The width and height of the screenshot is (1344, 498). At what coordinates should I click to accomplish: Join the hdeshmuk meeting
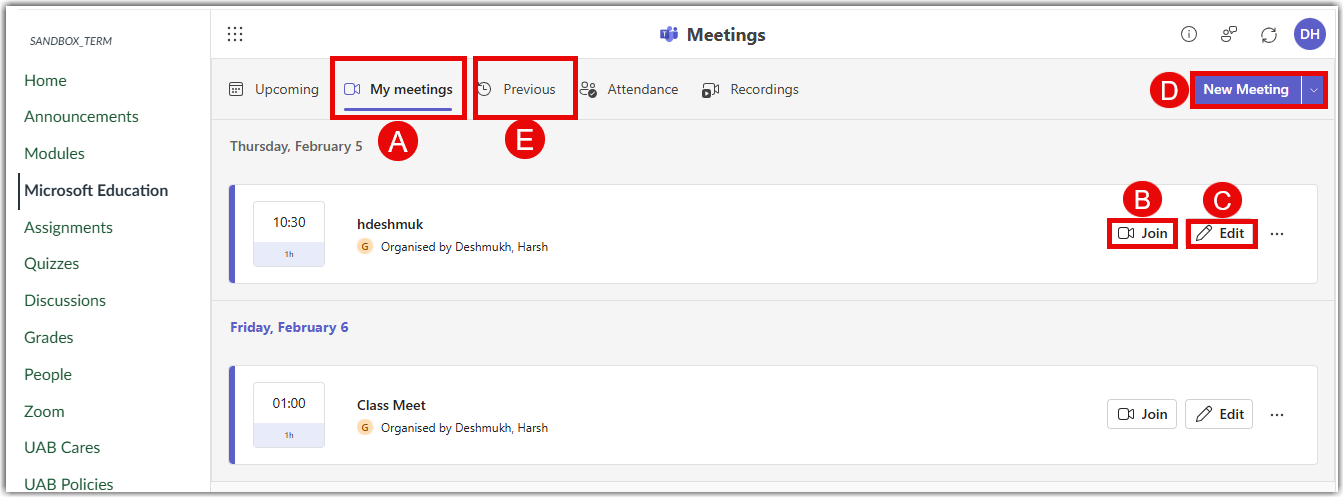point(1142,234)
